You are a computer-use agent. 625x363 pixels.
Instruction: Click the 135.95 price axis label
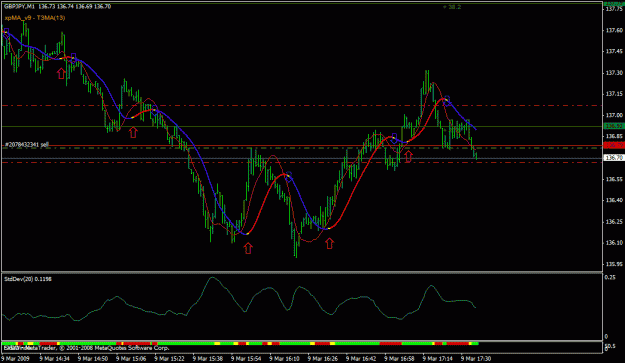pyautogui.click(x=614, y=264)
